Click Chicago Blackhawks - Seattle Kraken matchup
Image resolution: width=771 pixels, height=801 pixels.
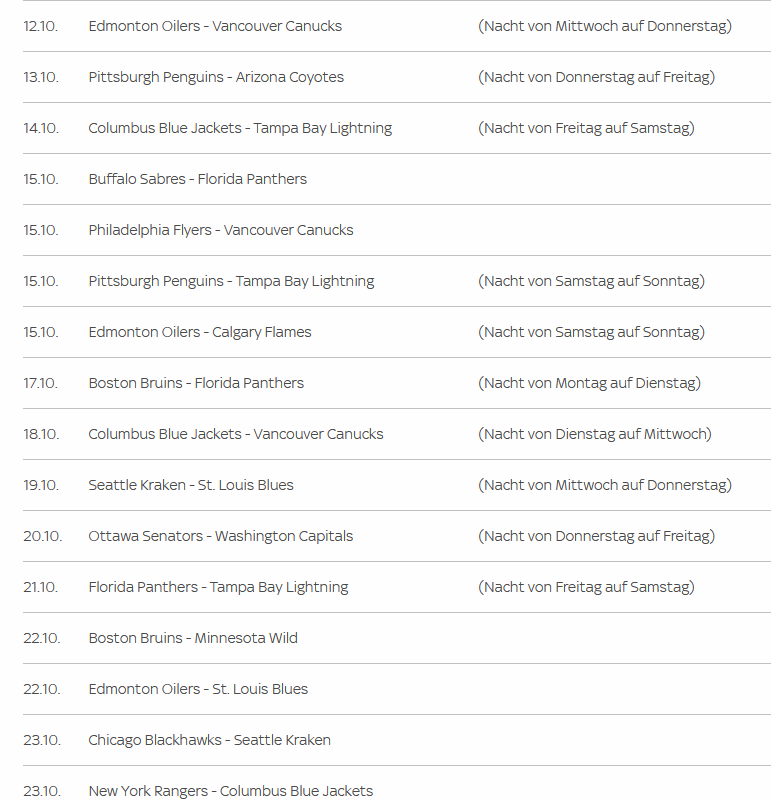[x=209, y=740]
